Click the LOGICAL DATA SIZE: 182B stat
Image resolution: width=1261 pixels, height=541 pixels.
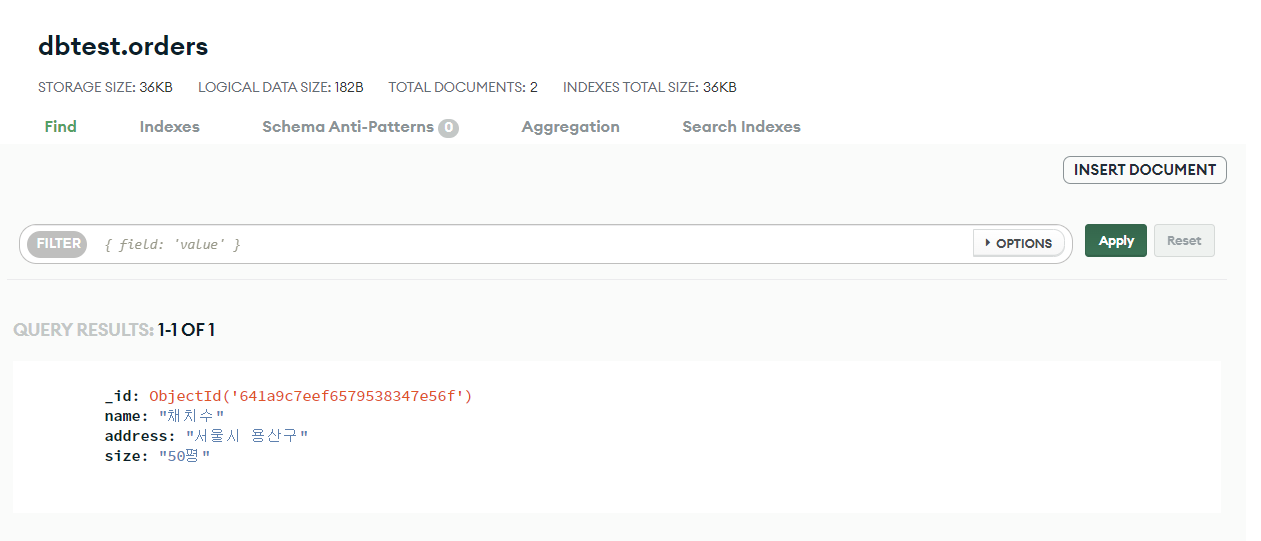(280, 87)
